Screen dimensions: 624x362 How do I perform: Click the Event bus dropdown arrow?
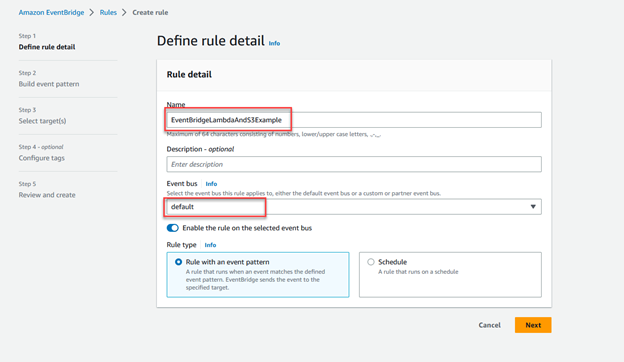tap(533, 207)
